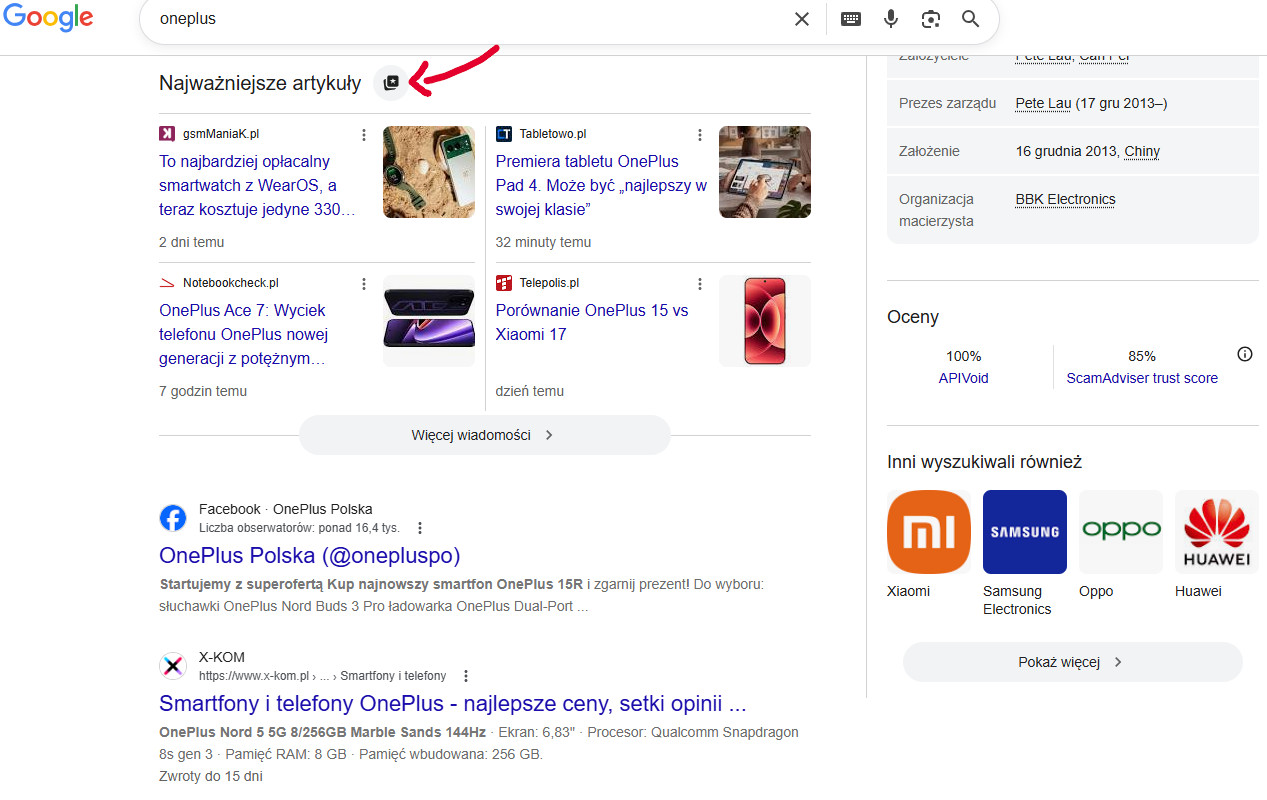Click the x-kom.pl URL breadcrumb
Viewport: 1267px width, 800px height.
(322, 676)
